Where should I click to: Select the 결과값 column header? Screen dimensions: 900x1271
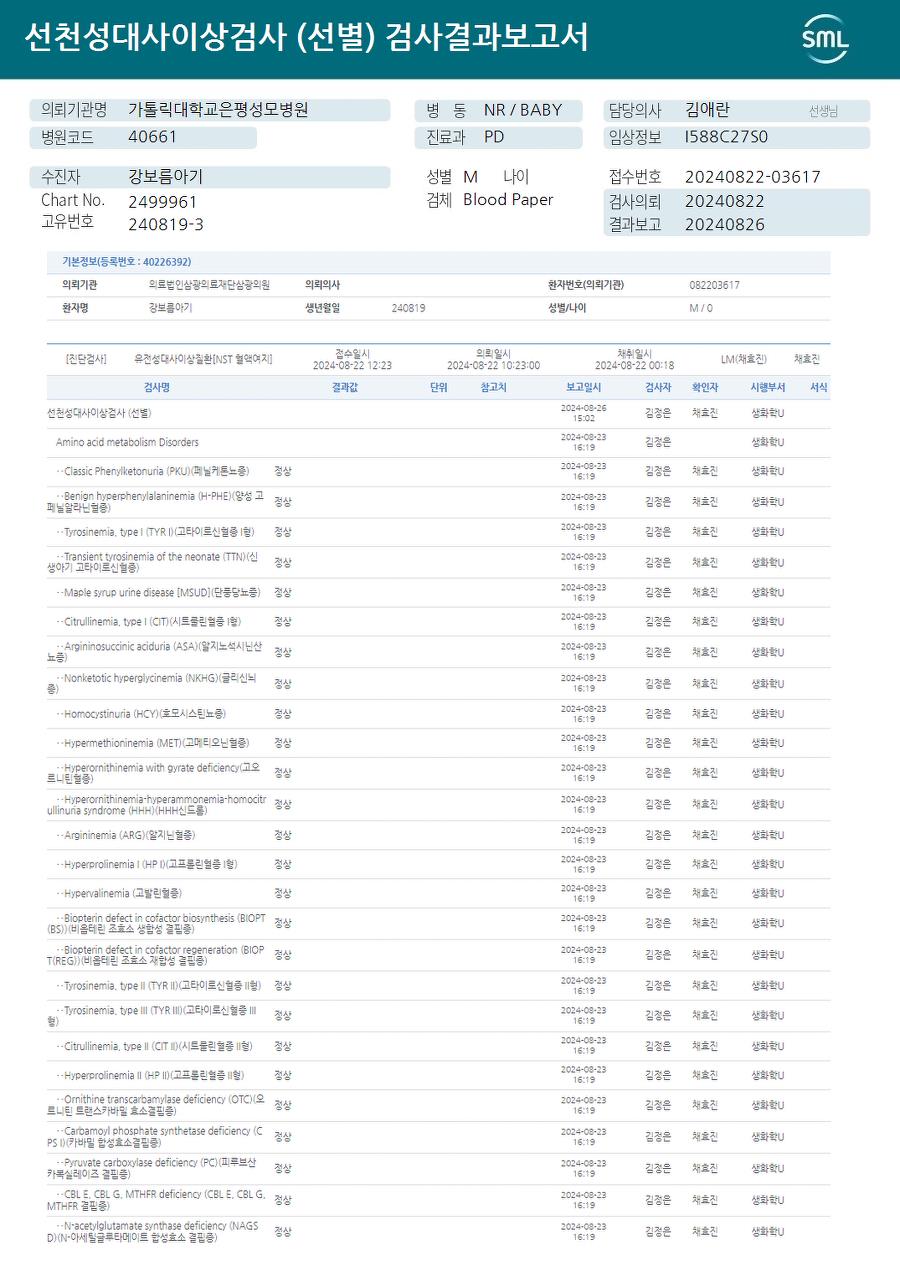(x=345, y=387)
